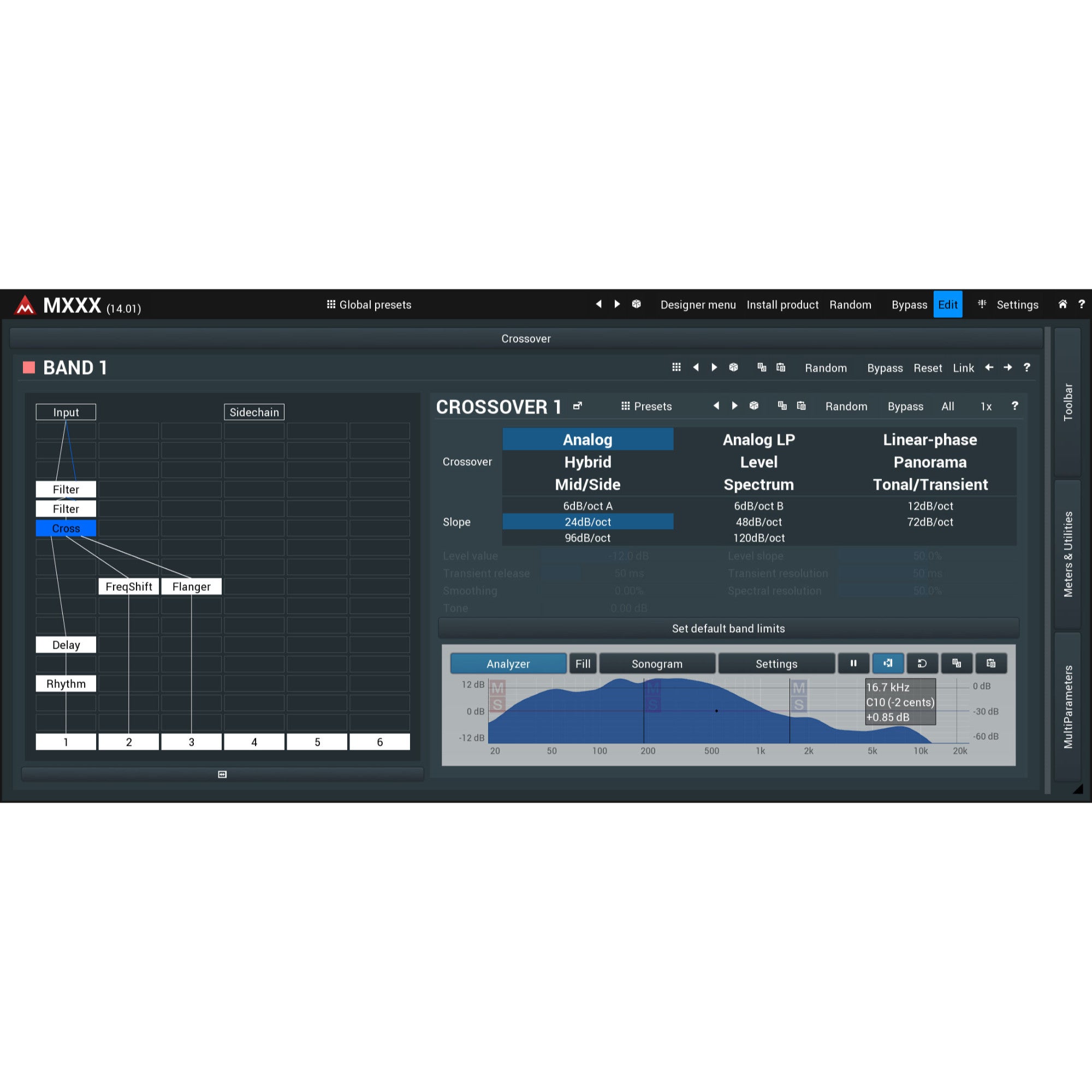Click the dice icon beside the Designer menu
Image resolution: width=1092 pixels, height=1092 pixels.
(637, 304)
